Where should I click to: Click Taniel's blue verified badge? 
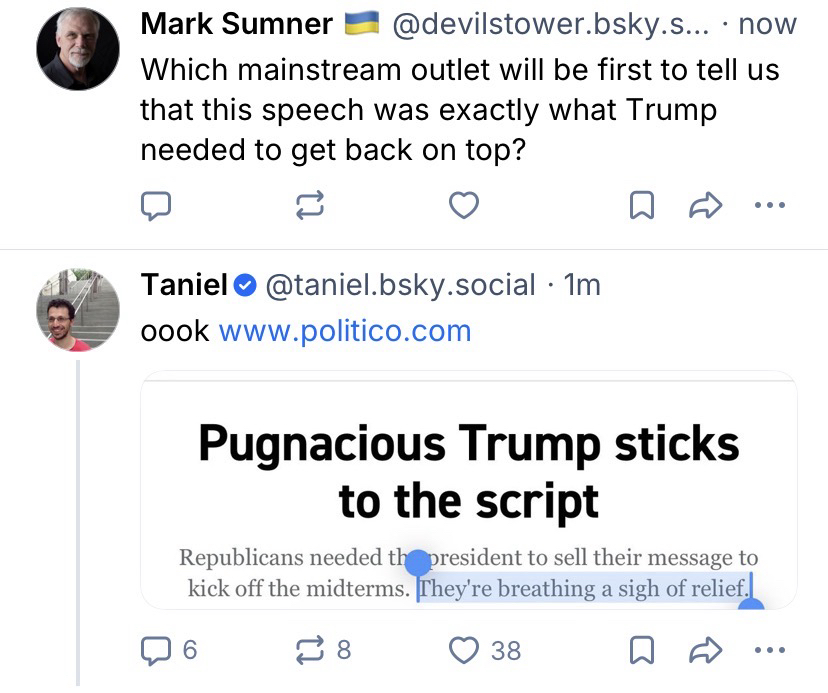[x=245, y=286]
